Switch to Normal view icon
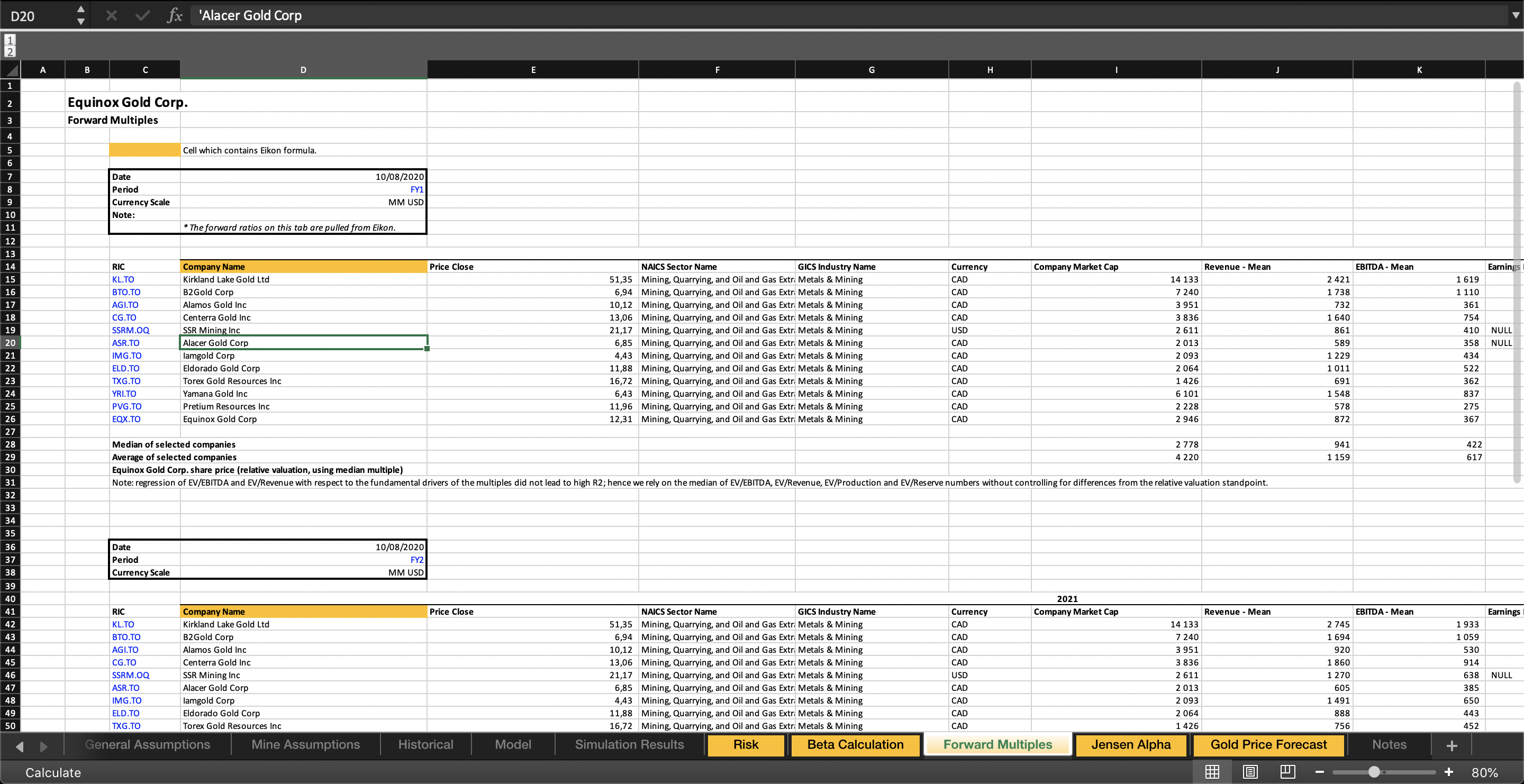 tap(1212, 772)
